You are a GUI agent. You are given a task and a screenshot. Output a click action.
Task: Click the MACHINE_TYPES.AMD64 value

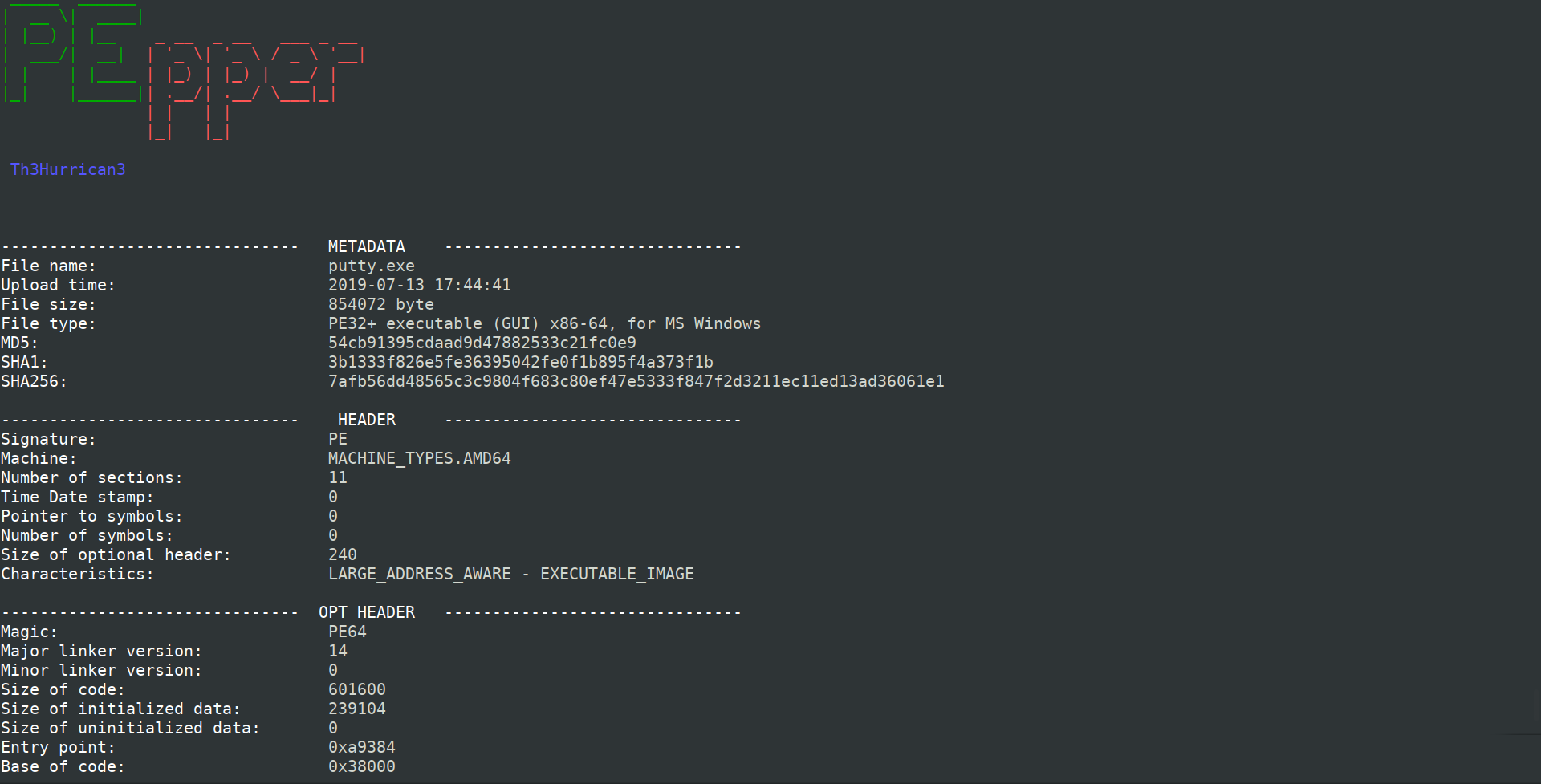(420, 458)
